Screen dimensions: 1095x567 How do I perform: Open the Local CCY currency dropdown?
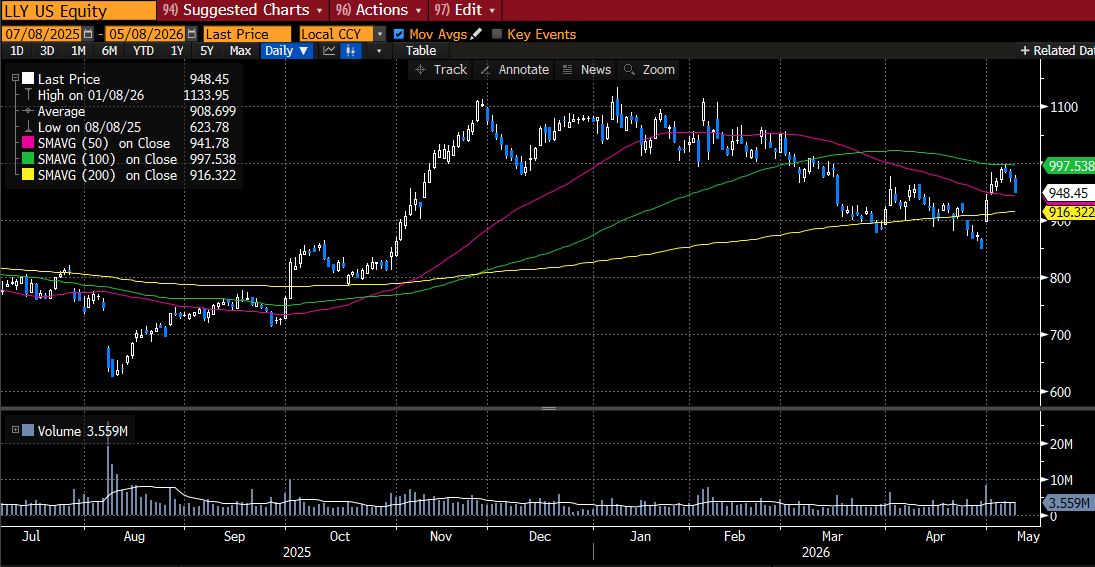(x=342, y=34)
